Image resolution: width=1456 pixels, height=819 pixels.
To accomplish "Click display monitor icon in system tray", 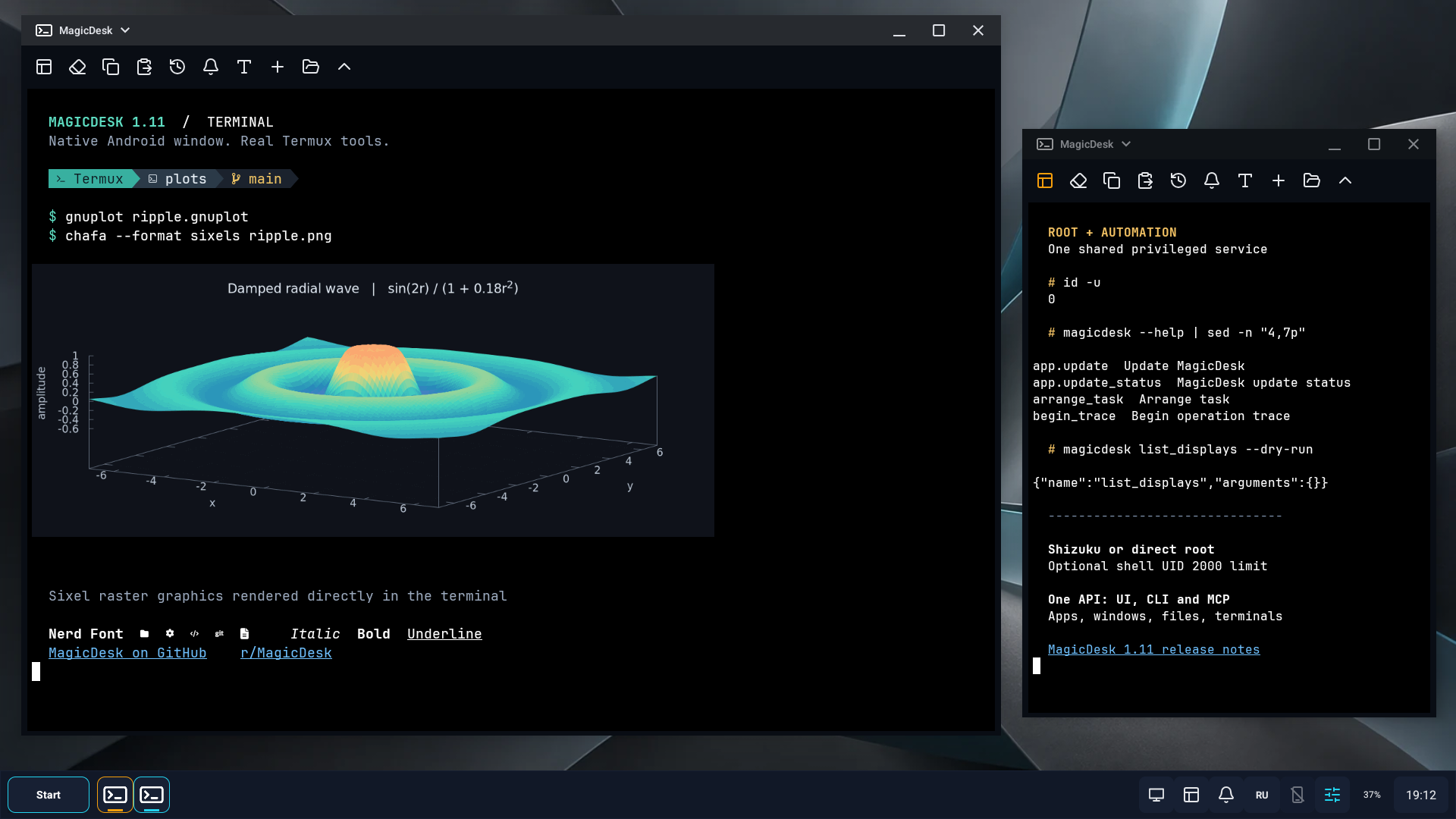I will [x=1156, y=795].
